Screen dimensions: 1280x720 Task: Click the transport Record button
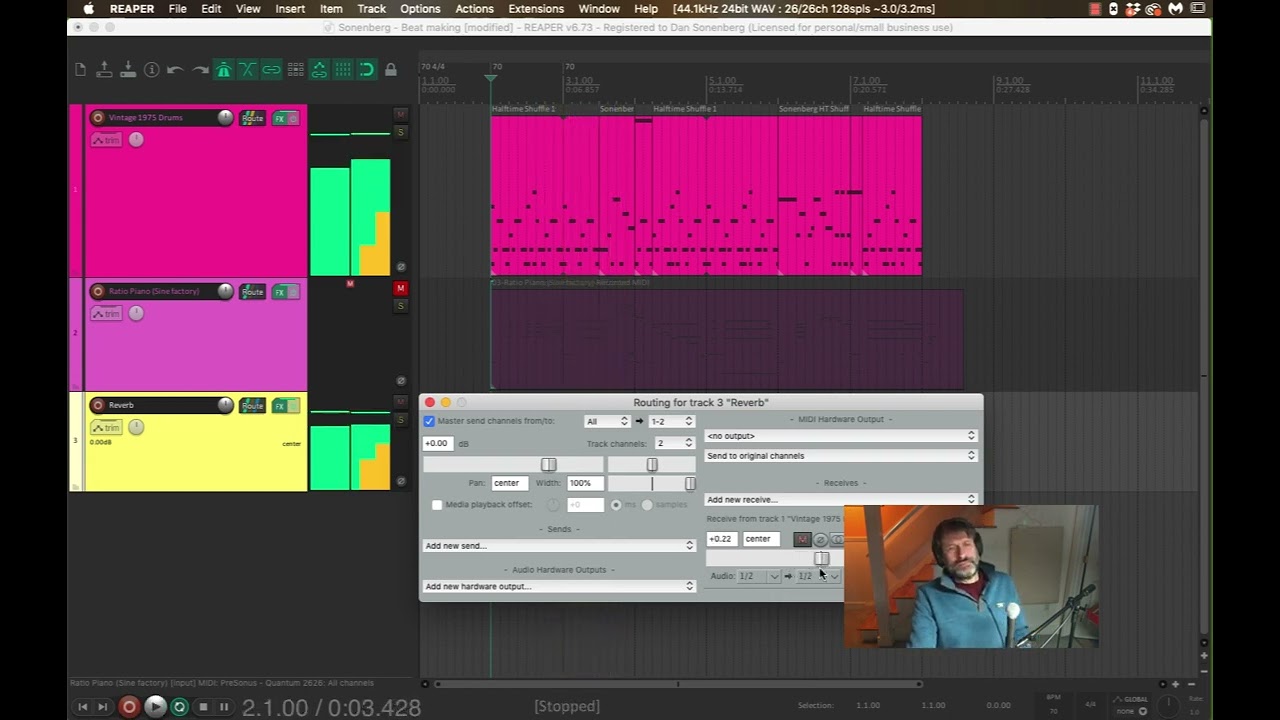coord(129,707)
